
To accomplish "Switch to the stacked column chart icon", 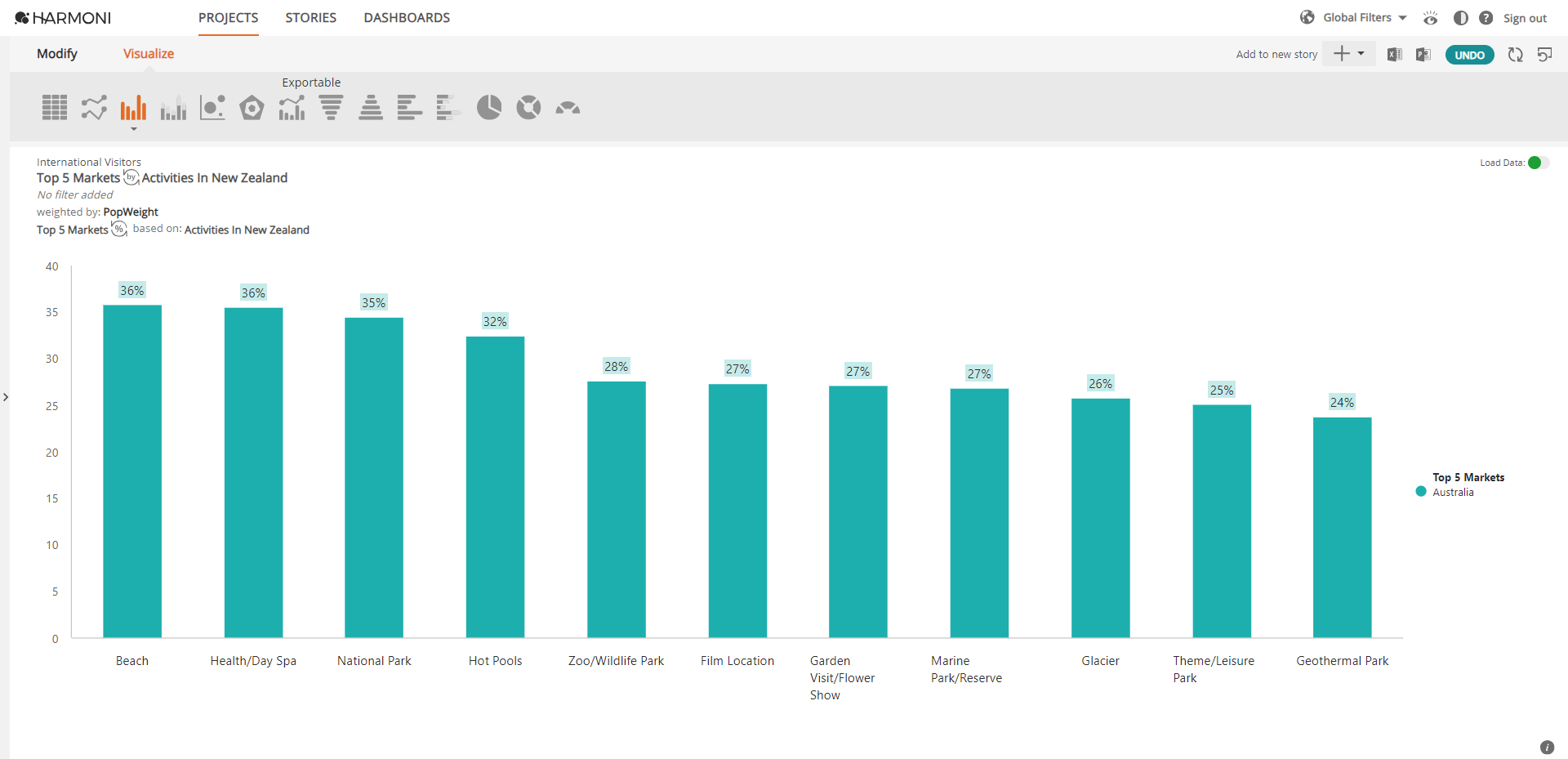I will (x=172, y=107).
